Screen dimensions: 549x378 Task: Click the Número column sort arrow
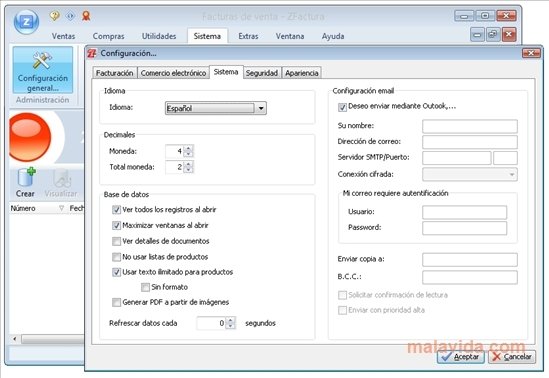(x=62, y=208)
